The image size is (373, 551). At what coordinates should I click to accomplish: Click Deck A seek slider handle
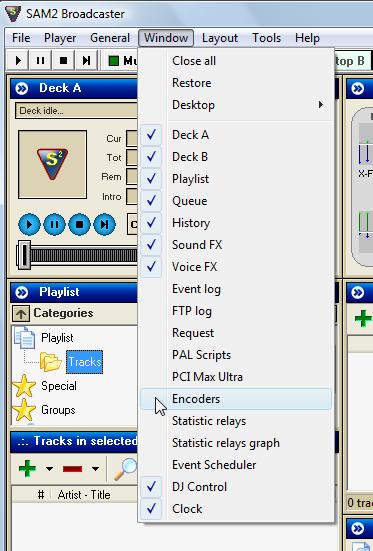[24, 255]
